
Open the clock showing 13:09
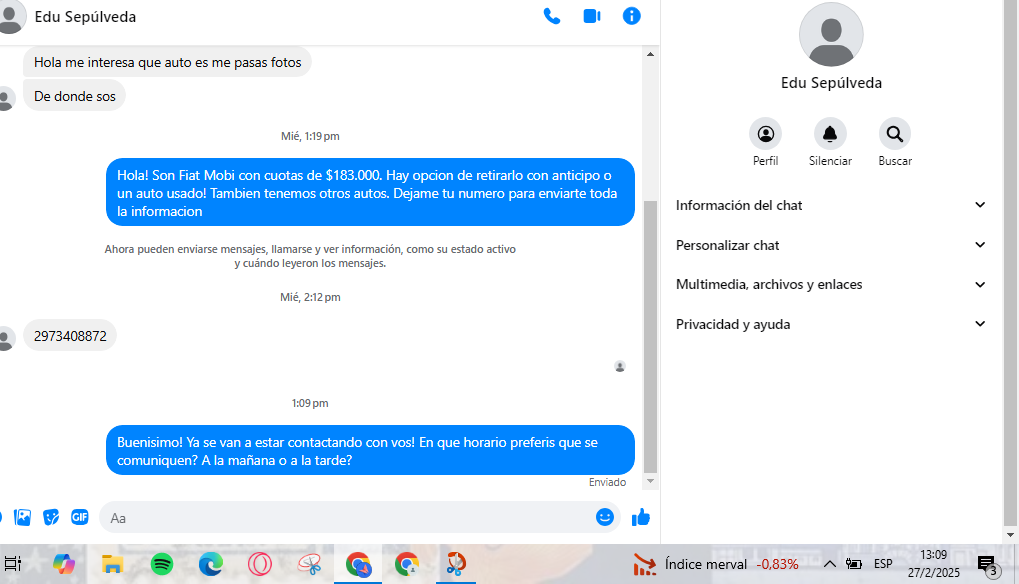click(x=933, y=564)
